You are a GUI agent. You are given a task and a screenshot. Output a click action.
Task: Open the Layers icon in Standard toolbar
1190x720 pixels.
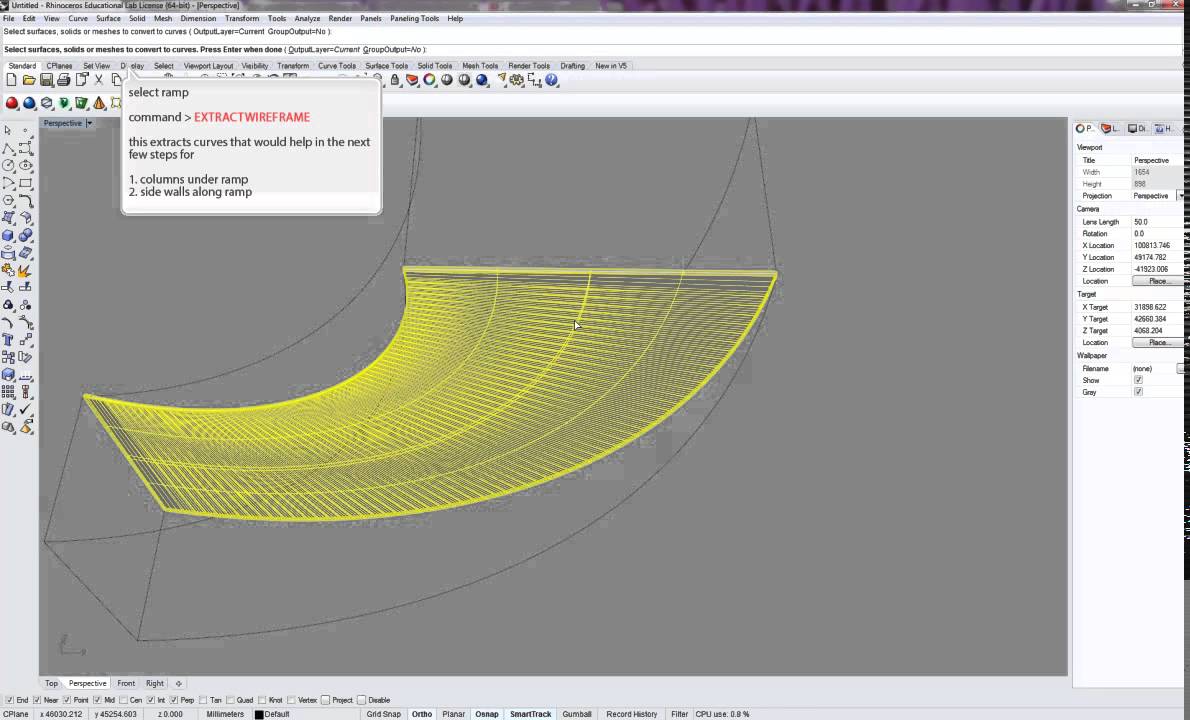tap(412, 80)
